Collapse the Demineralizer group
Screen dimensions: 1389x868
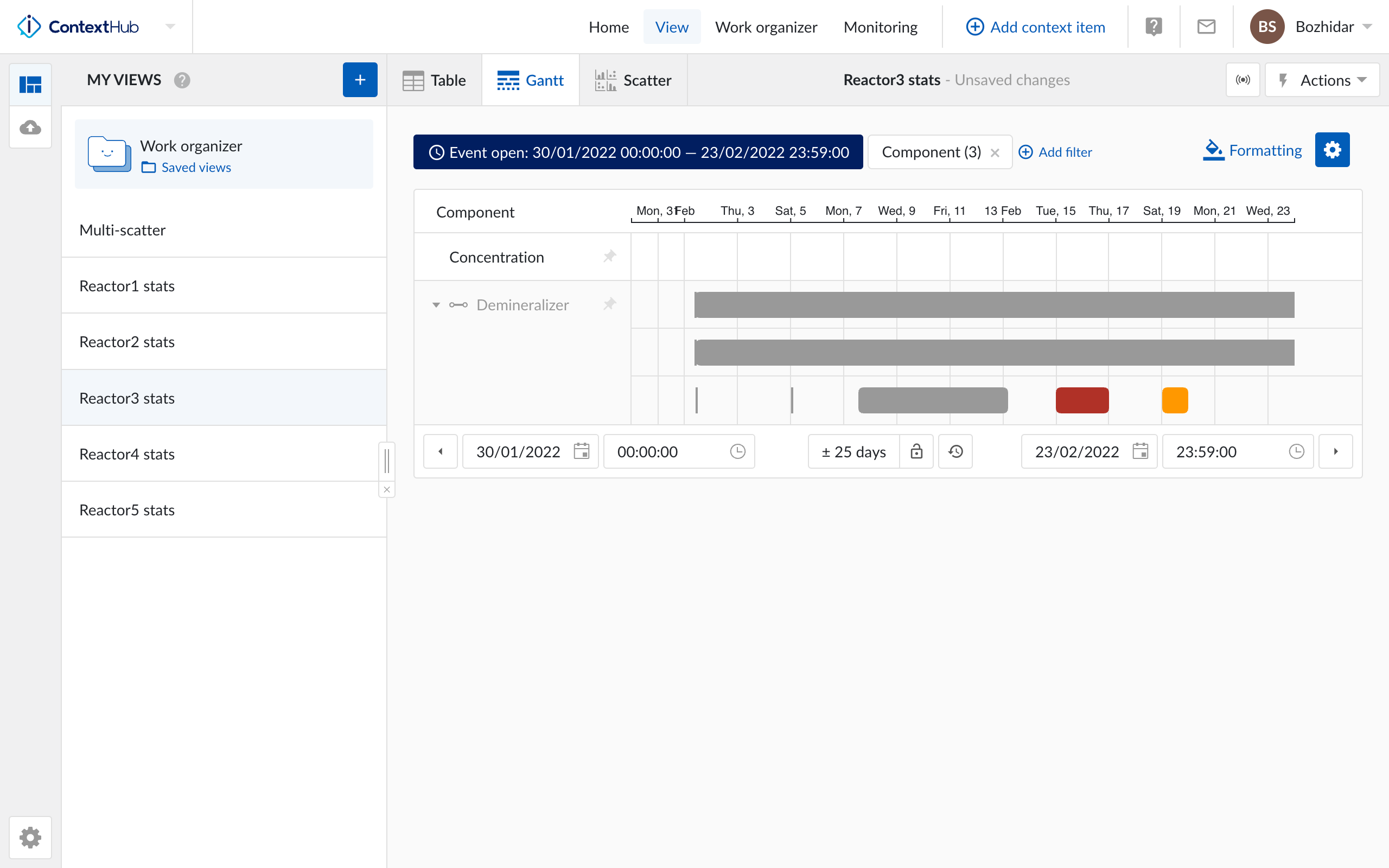pos(436,305)
